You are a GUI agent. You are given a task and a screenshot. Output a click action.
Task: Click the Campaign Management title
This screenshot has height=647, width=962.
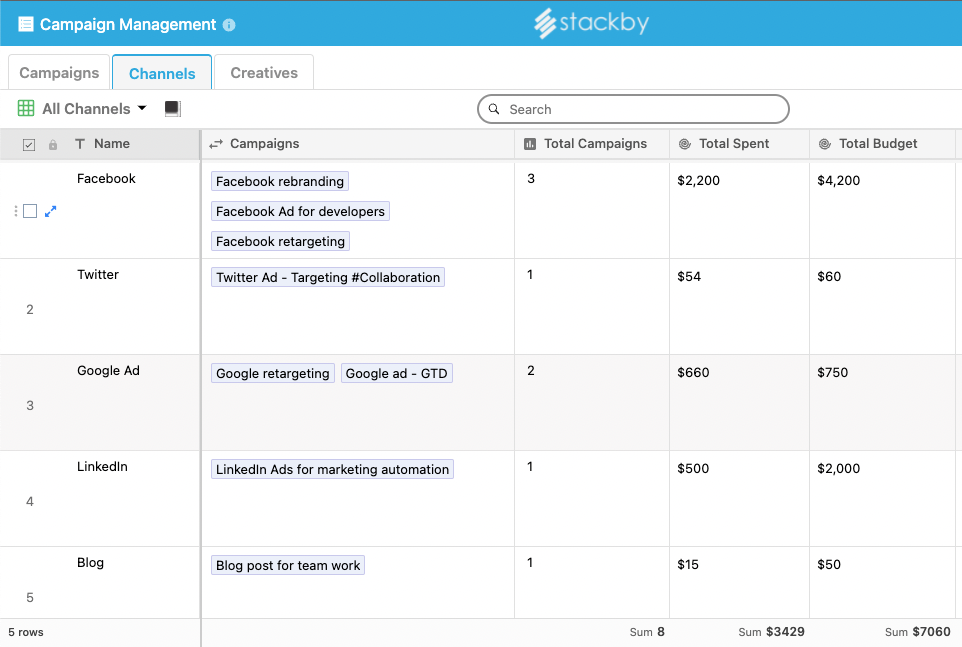click(128, 25)
